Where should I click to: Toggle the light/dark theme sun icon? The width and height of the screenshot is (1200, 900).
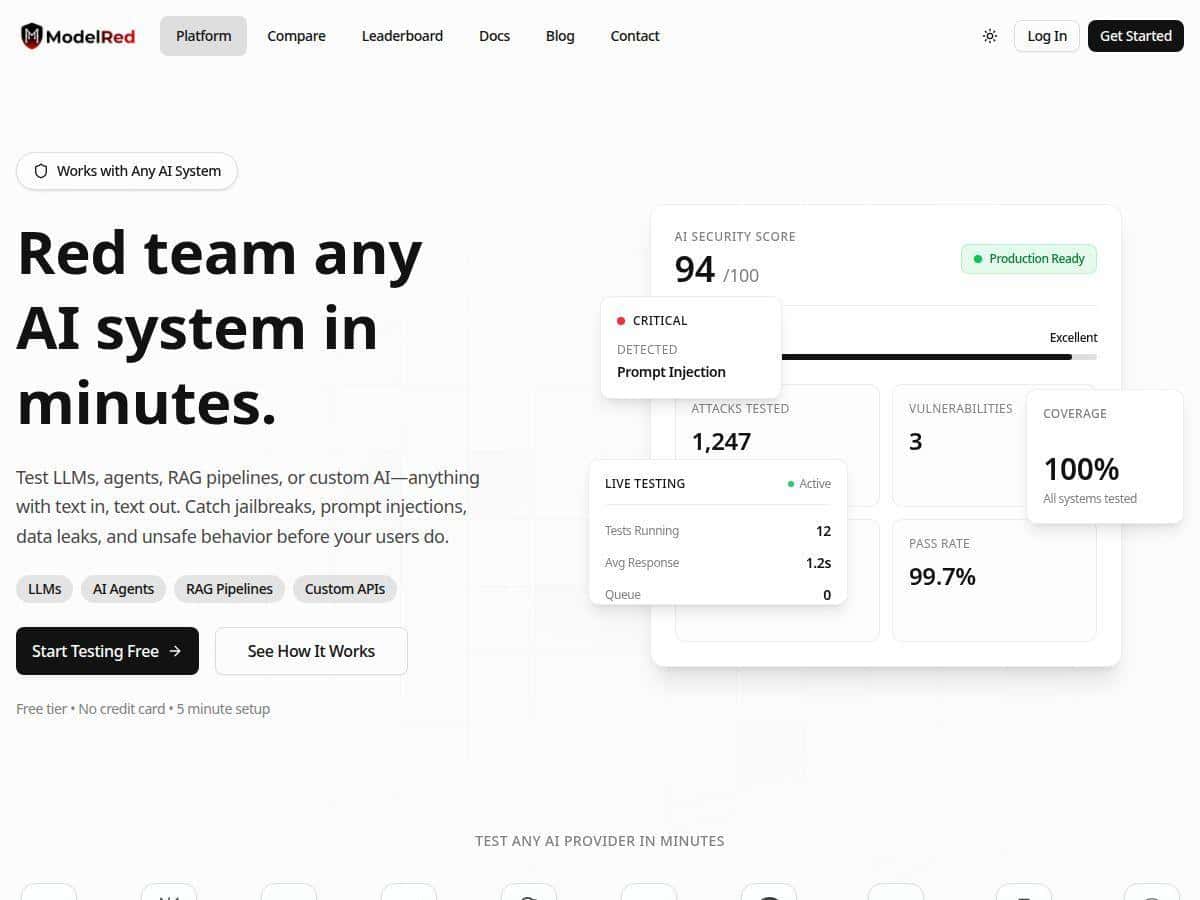(x=990, y=36)
